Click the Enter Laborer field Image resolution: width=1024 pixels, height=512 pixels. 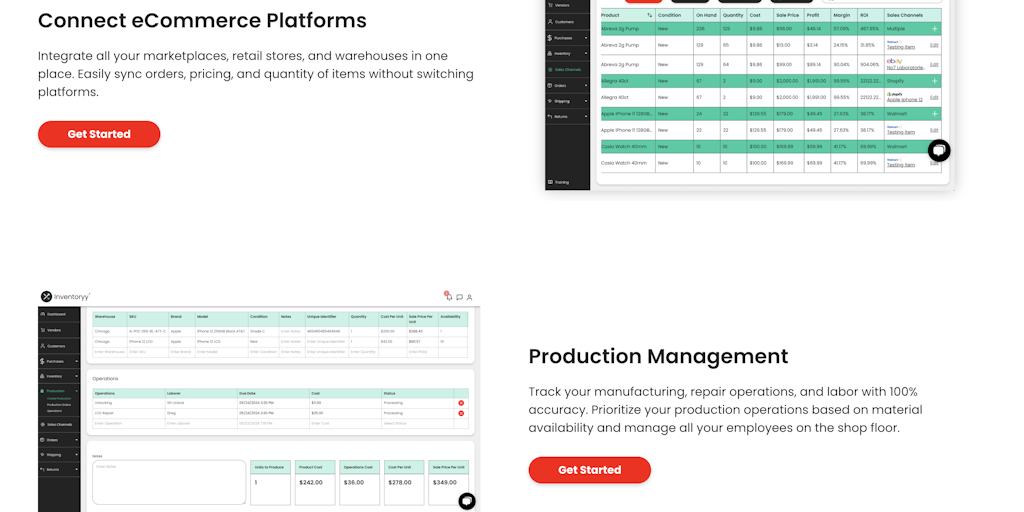point(200,423)
